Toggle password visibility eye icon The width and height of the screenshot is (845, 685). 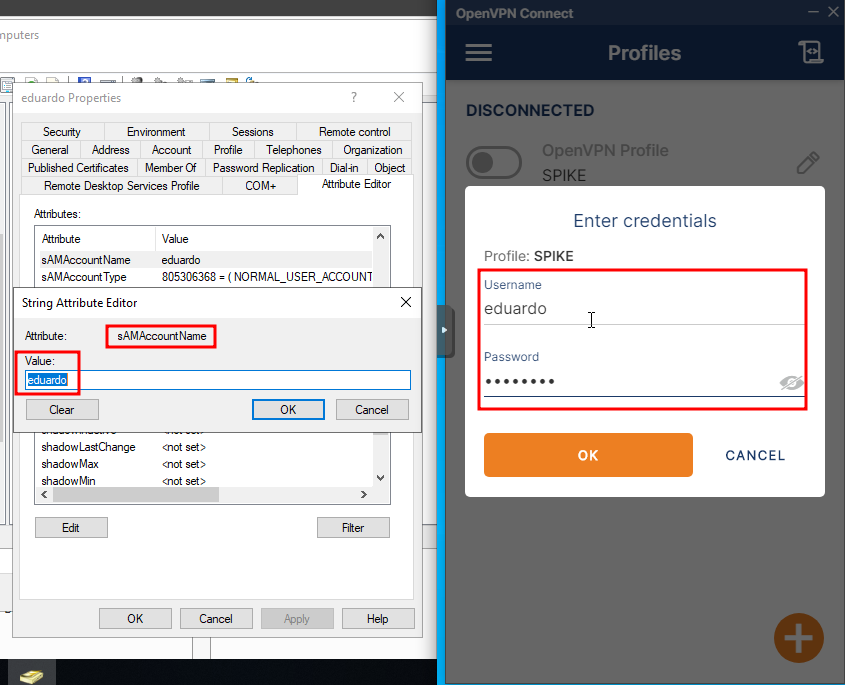tap(791, 382)
